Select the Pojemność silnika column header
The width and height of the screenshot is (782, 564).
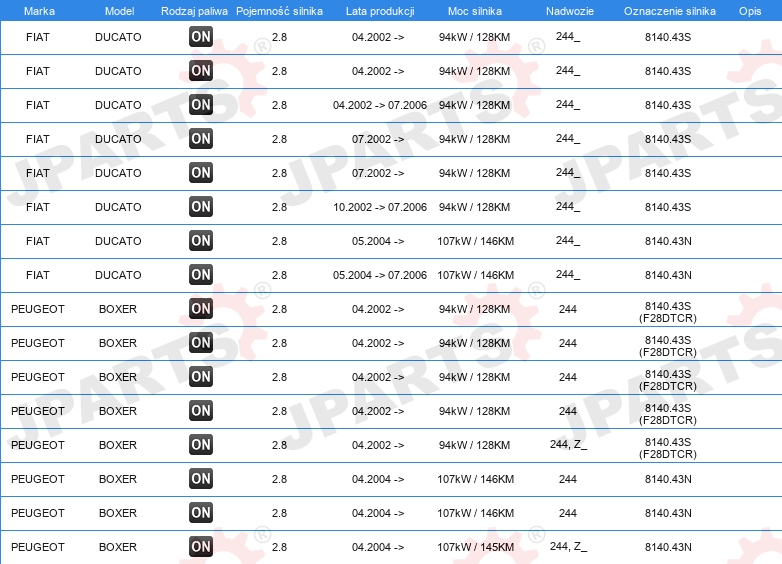279,11
